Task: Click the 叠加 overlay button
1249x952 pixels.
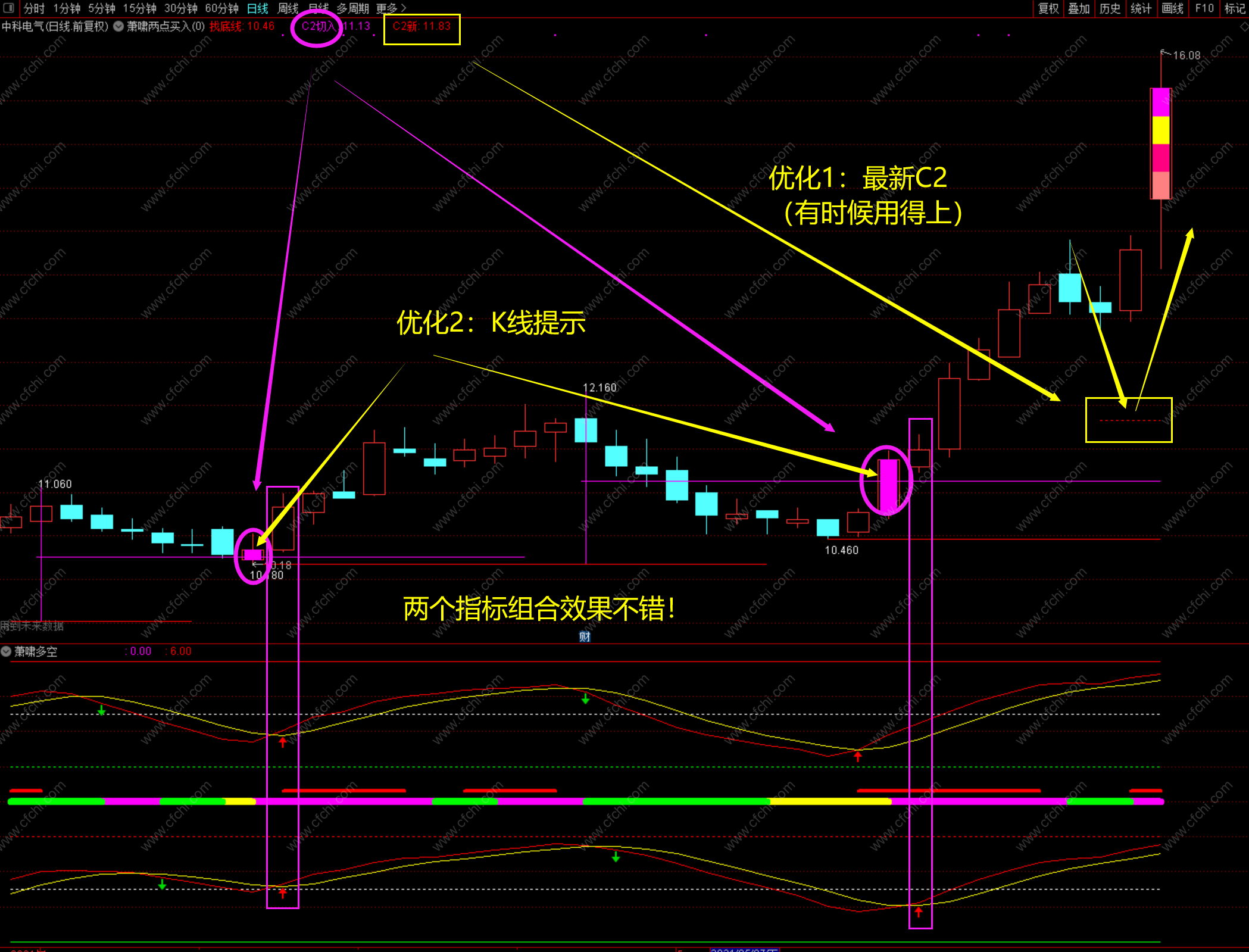Action: click(1079, 8)
